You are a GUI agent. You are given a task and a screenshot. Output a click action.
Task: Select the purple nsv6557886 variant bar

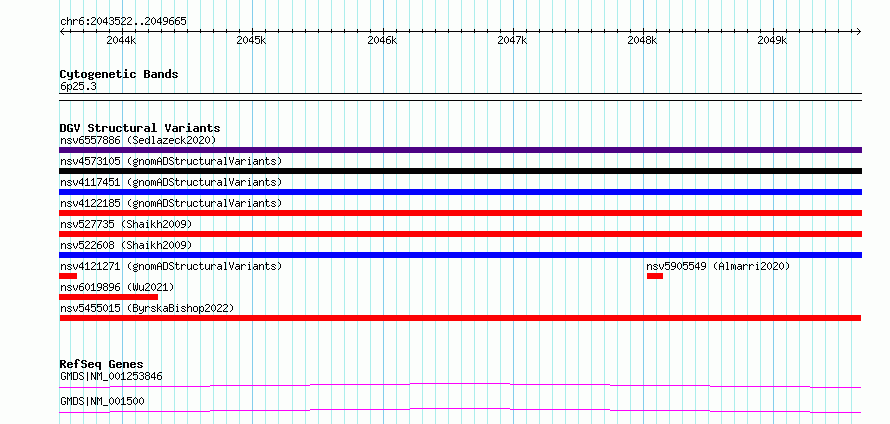pyautogui.click(x=460, y=150)
